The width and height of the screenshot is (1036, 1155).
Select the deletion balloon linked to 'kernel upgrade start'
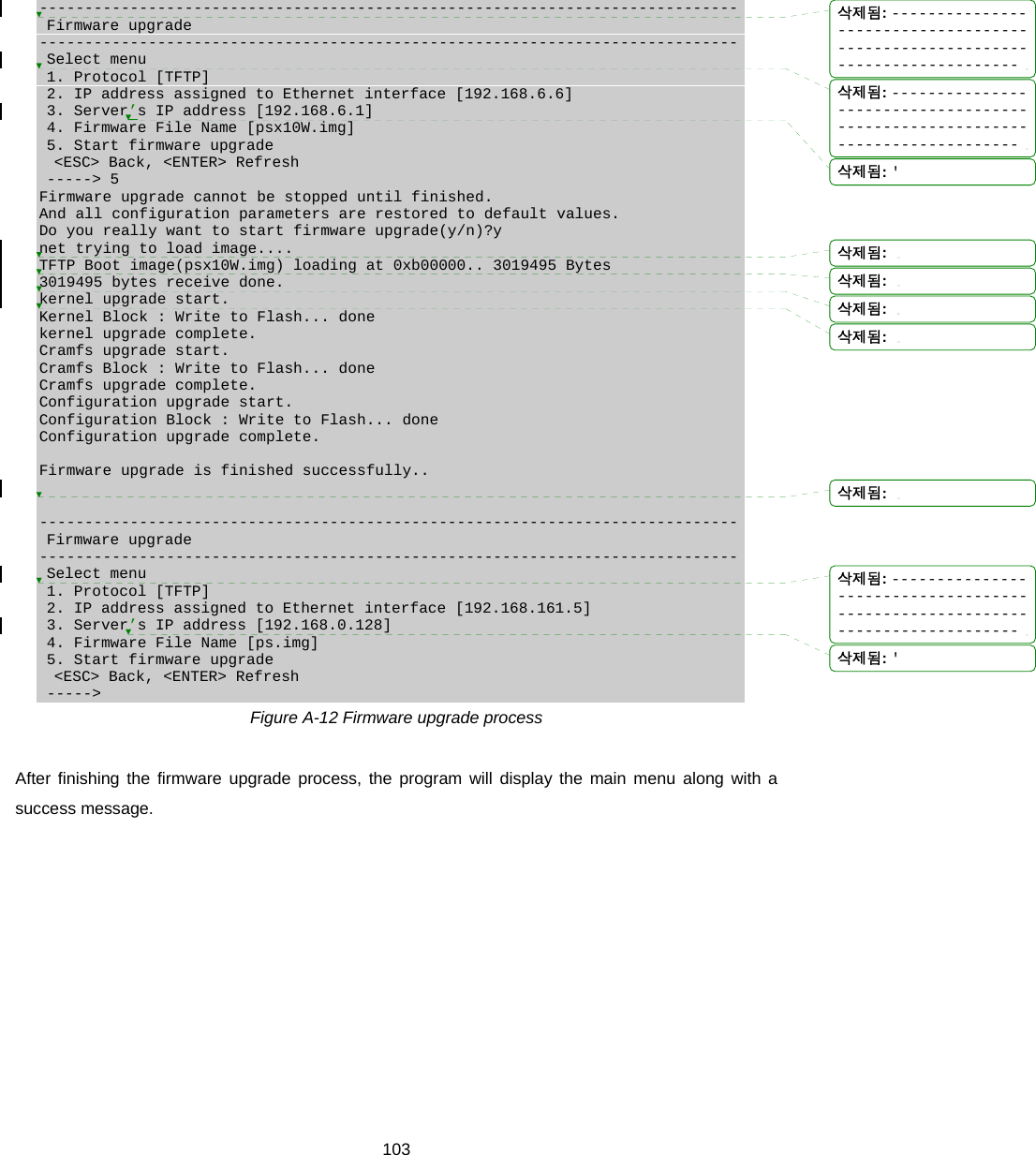pyautogui.click(x=932, y=337)
